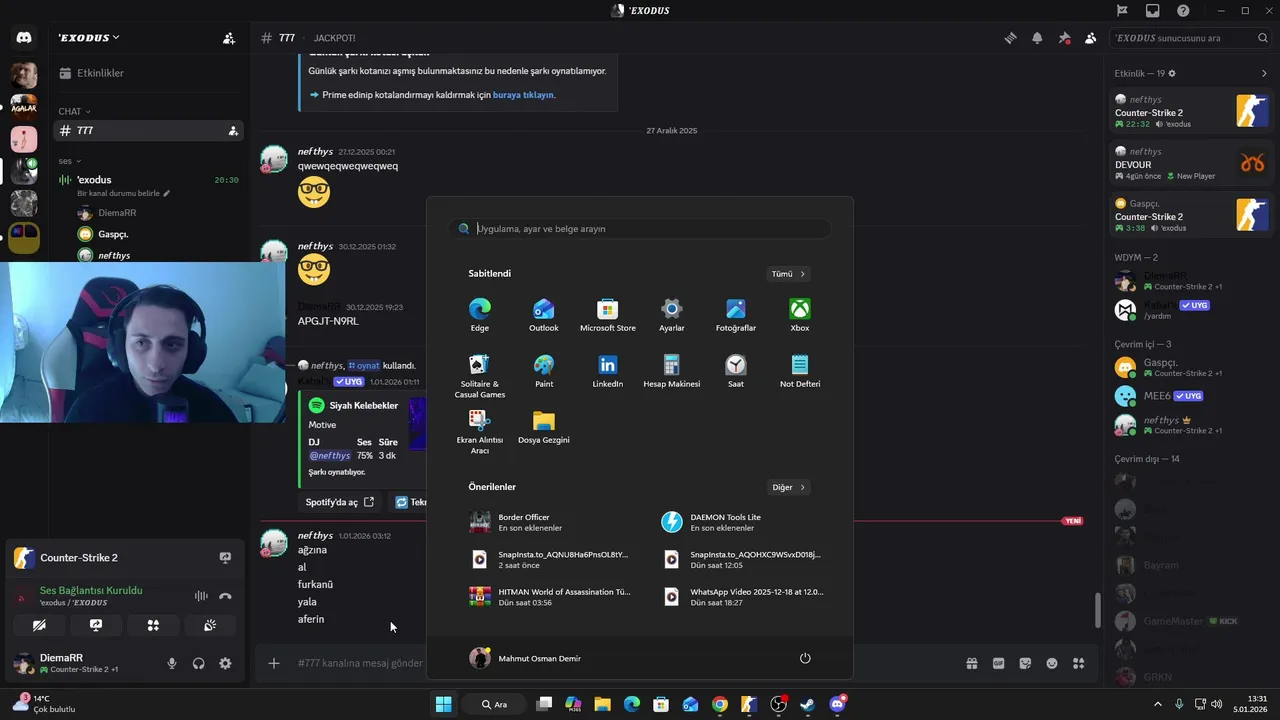This screenshot has width=1280, height=720.
Task: Select the 777 text channel
Action: (x=148, y=131)
